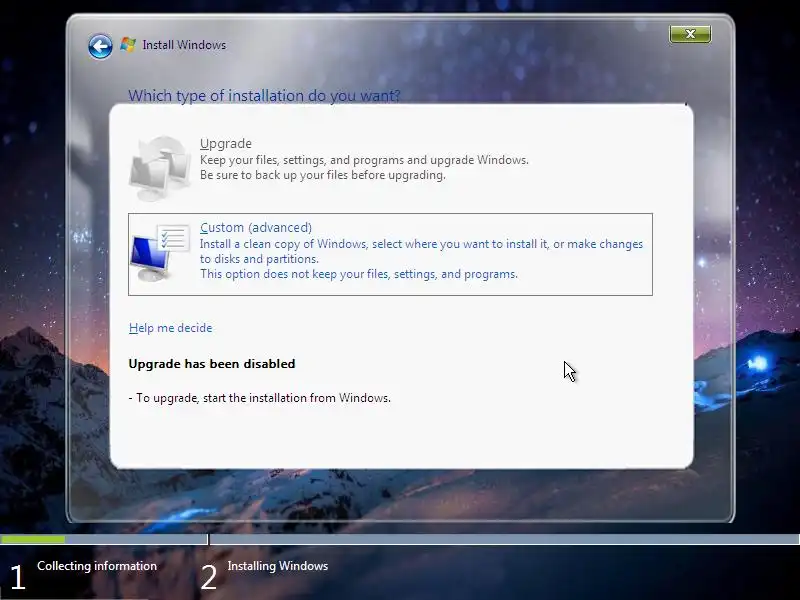The height and width of the screenshot is (600, 800).
Task: Click 'Keep your files, settings' description text
Action: 364,160
